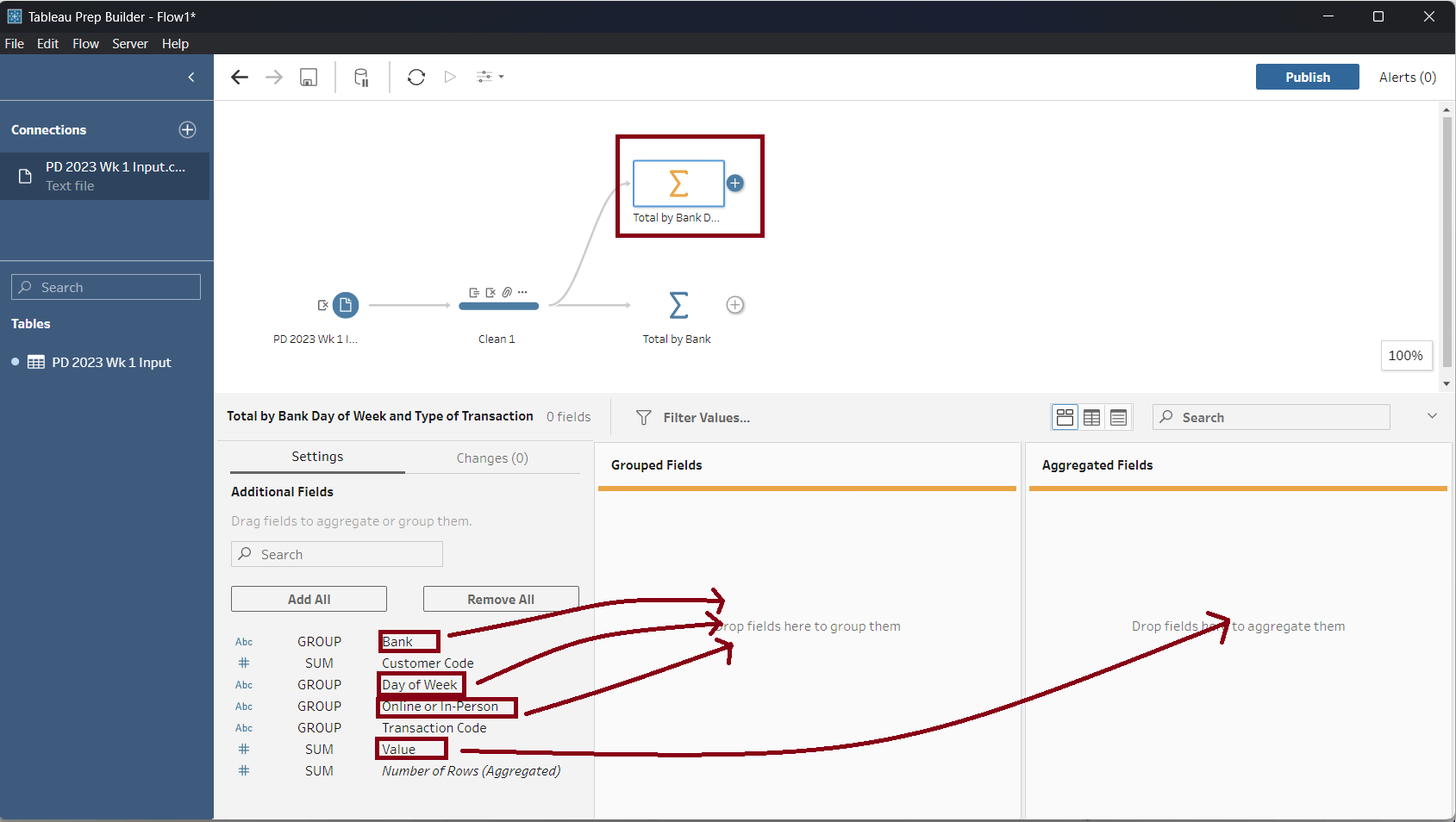Add a step after Total by Bank

point(735,305)
